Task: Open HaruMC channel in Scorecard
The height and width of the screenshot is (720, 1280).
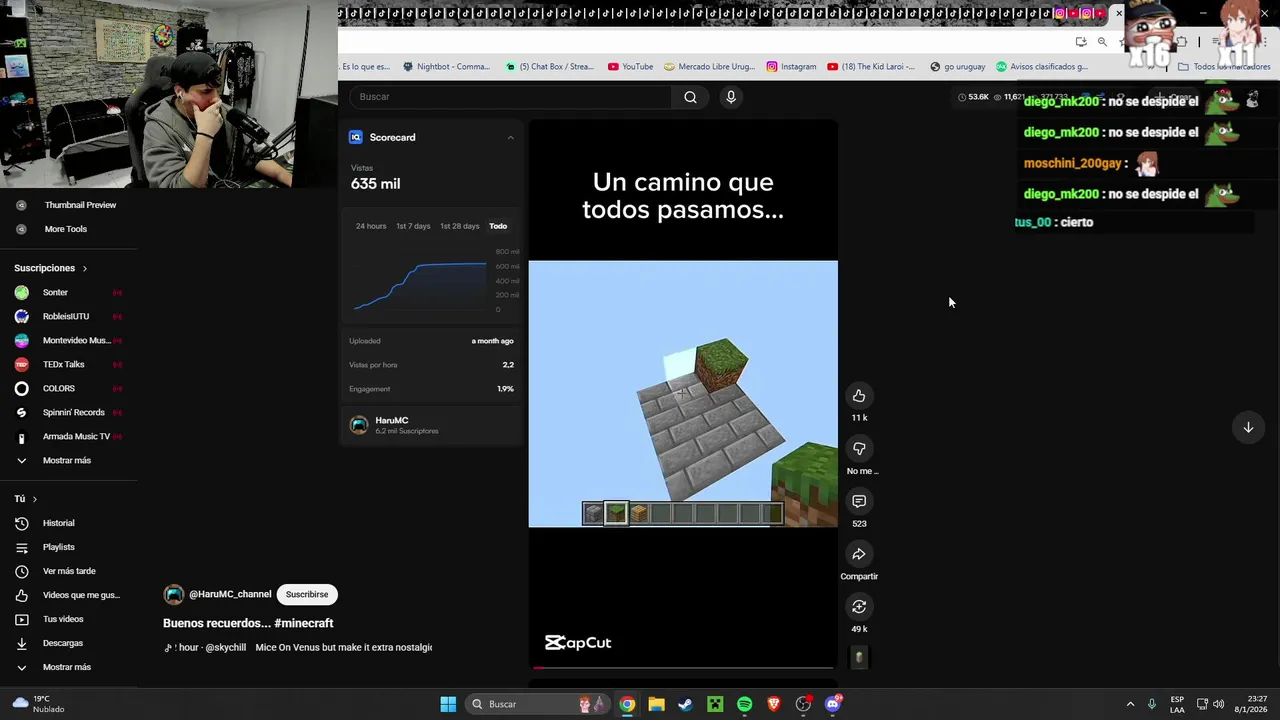Action: click(x=430, y=425)
